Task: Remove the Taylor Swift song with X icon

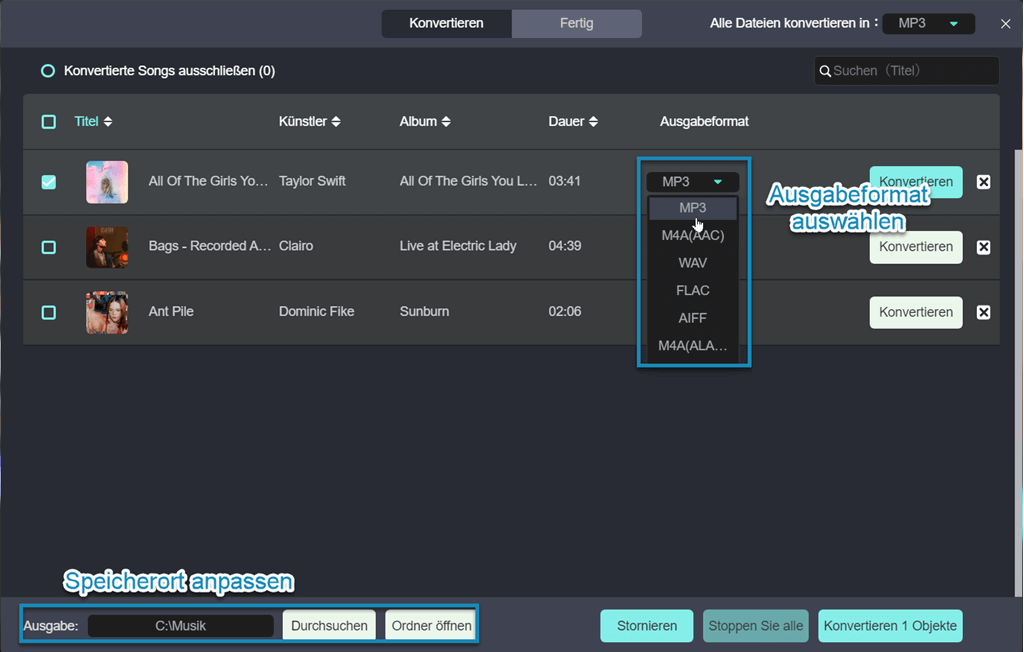Action: 983,182
